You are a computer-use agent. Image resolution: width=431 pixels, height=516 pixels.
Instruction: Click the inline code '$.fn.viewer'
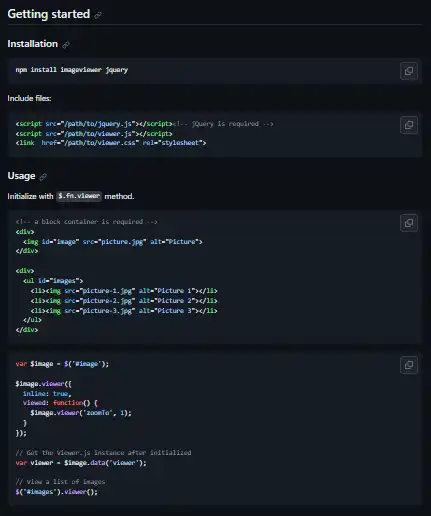click(79, 196)
